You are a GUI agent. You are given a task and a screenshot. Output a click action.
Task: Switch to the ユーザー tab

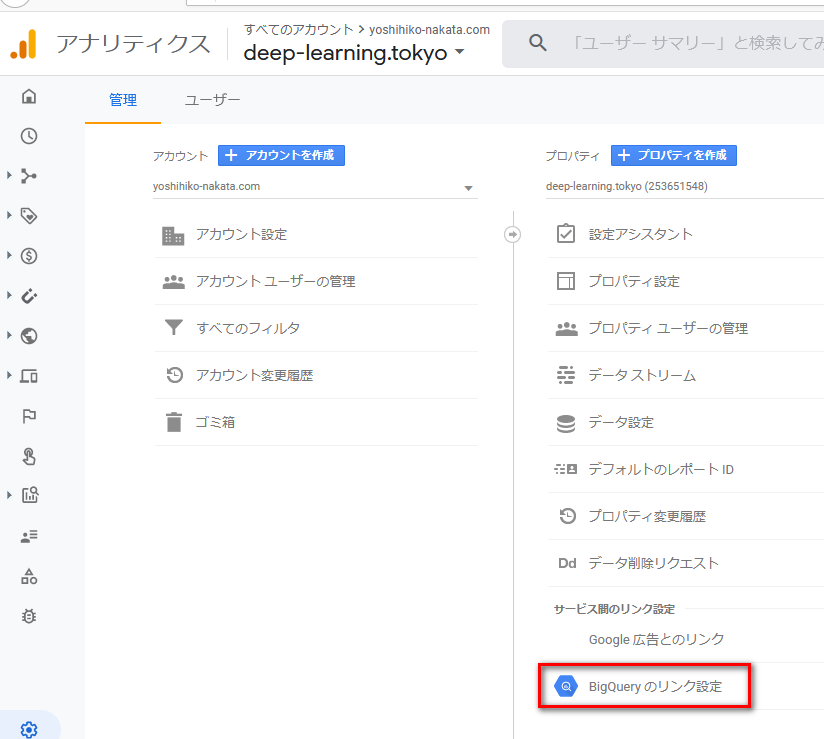[212, 100]
